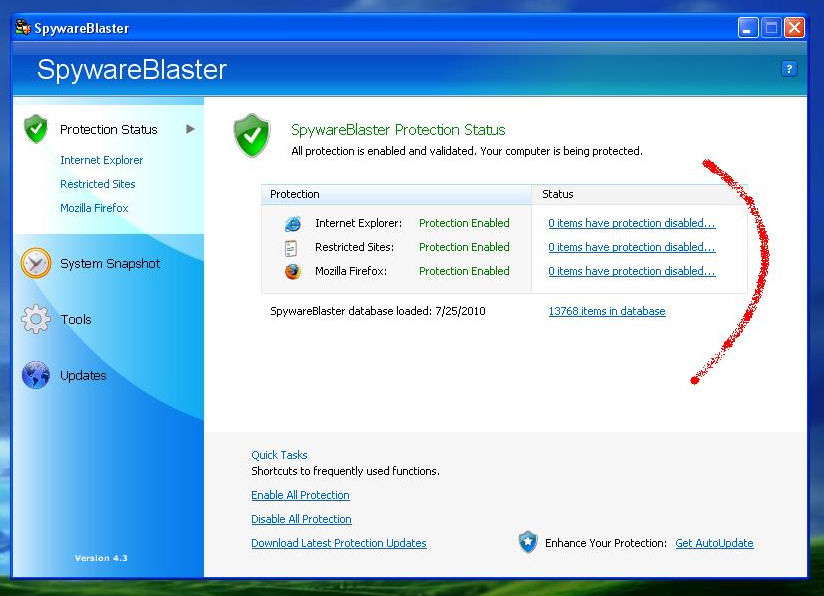Open System Snapshot clock icon
Screen dimensions: 824x596
(36, 263)
